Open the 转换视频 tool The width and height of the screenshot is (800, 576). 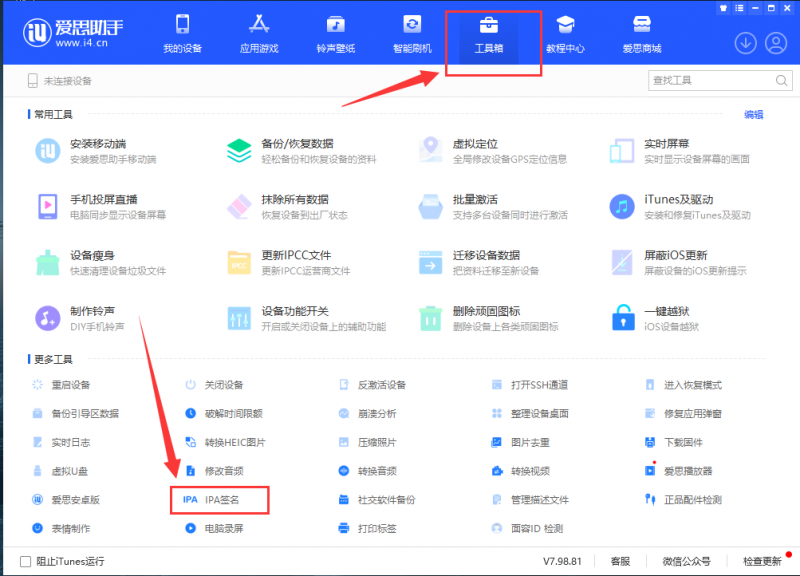pos(520,471)
